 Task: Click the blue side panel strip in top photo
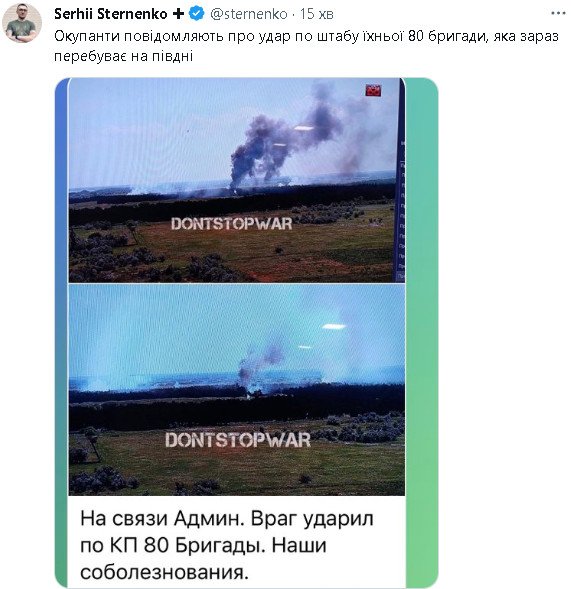[x=401, y=210]
